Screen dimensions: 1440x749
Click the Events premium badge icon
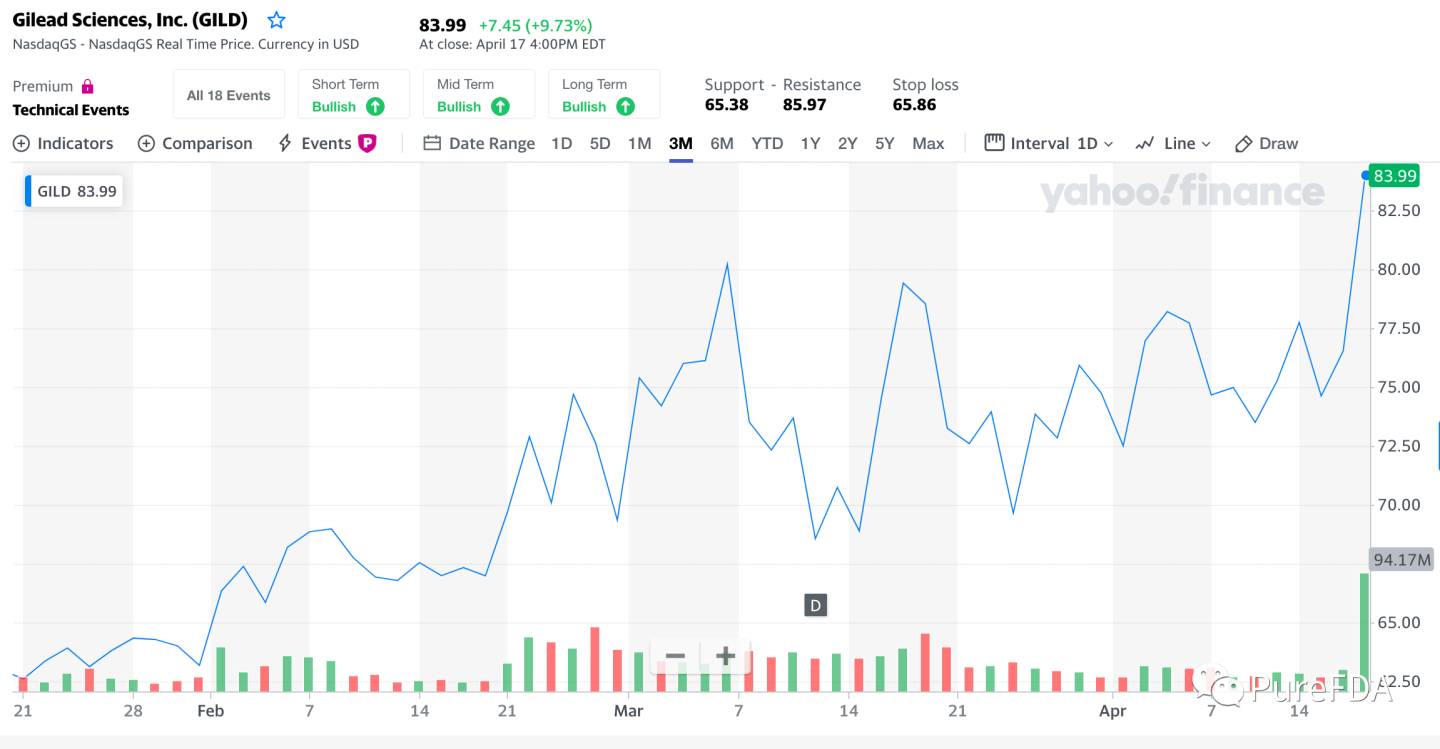pyautogui.click(x=367, y=144)
